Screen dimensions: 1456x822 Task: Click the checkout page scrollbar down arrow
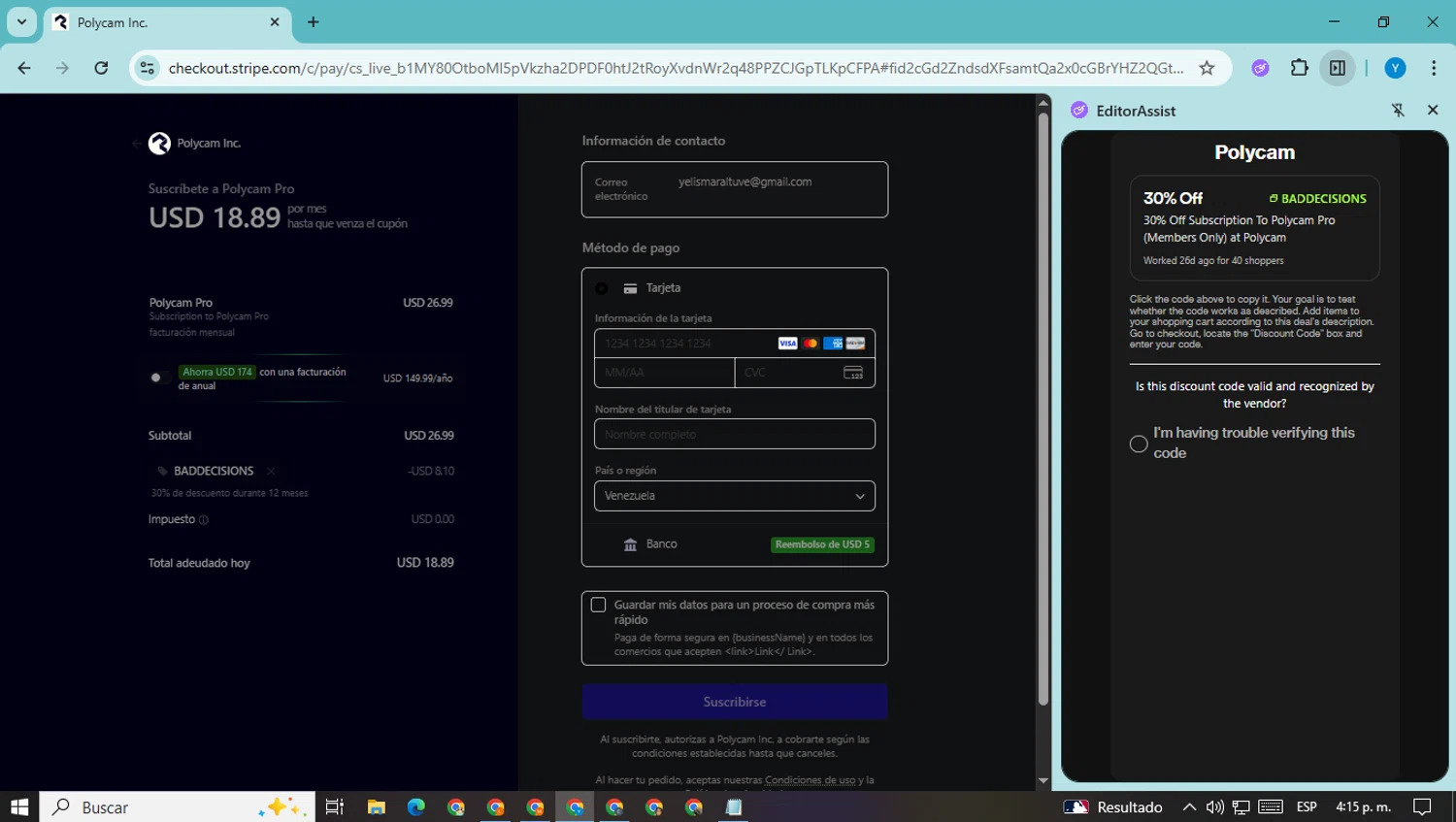(x=1043, y=780)
